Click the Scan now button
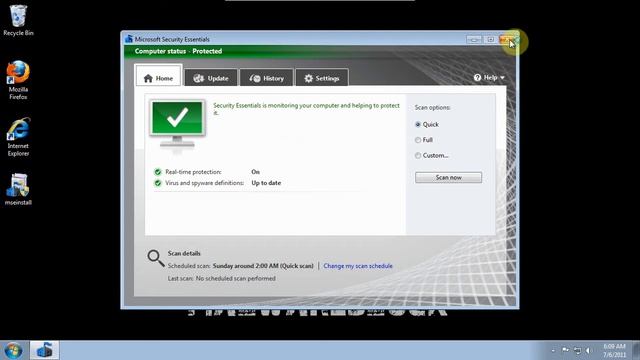 (448, 178)
